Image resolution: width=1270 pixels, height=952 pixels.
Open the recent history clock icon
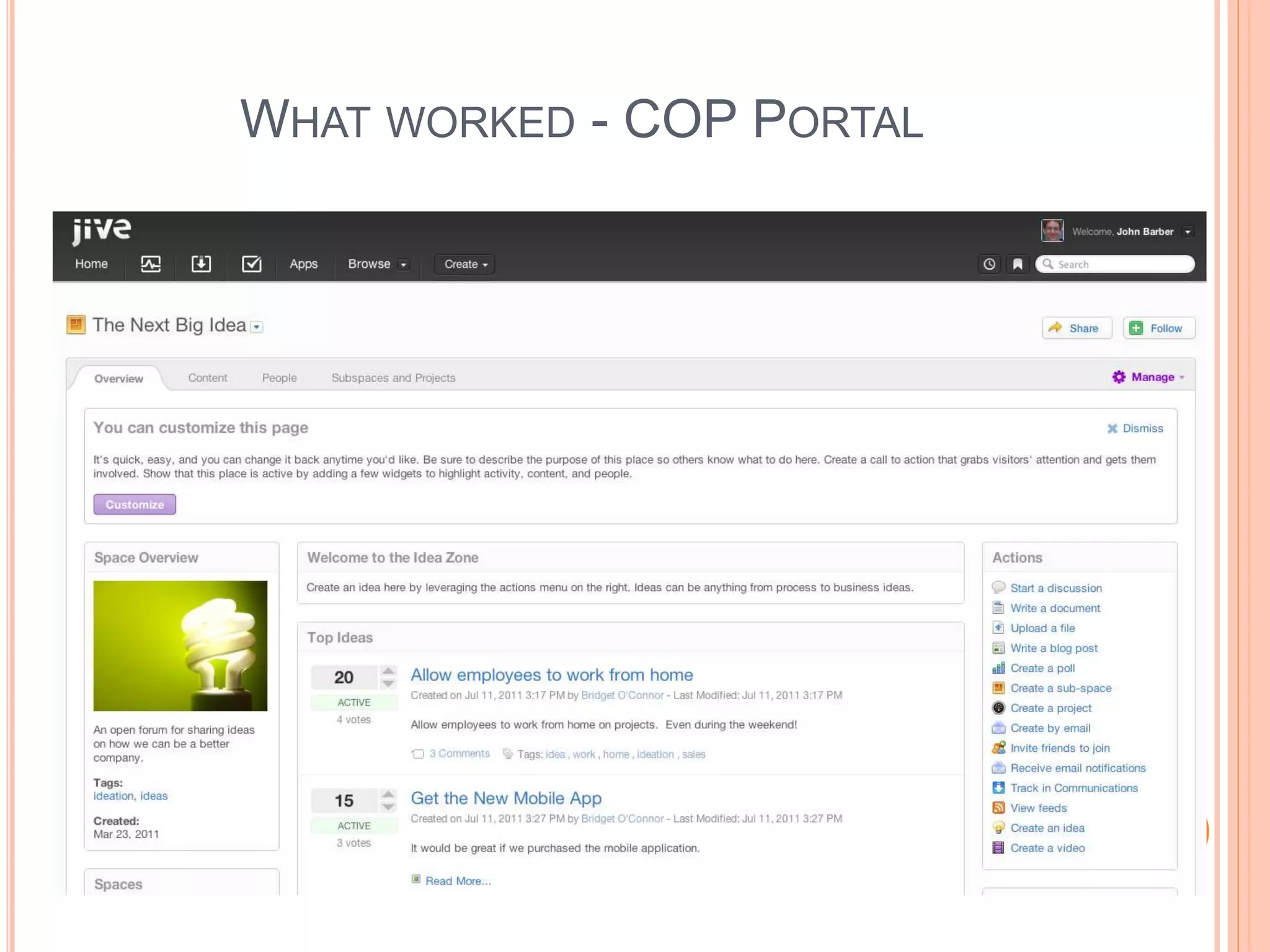[990, 265]
